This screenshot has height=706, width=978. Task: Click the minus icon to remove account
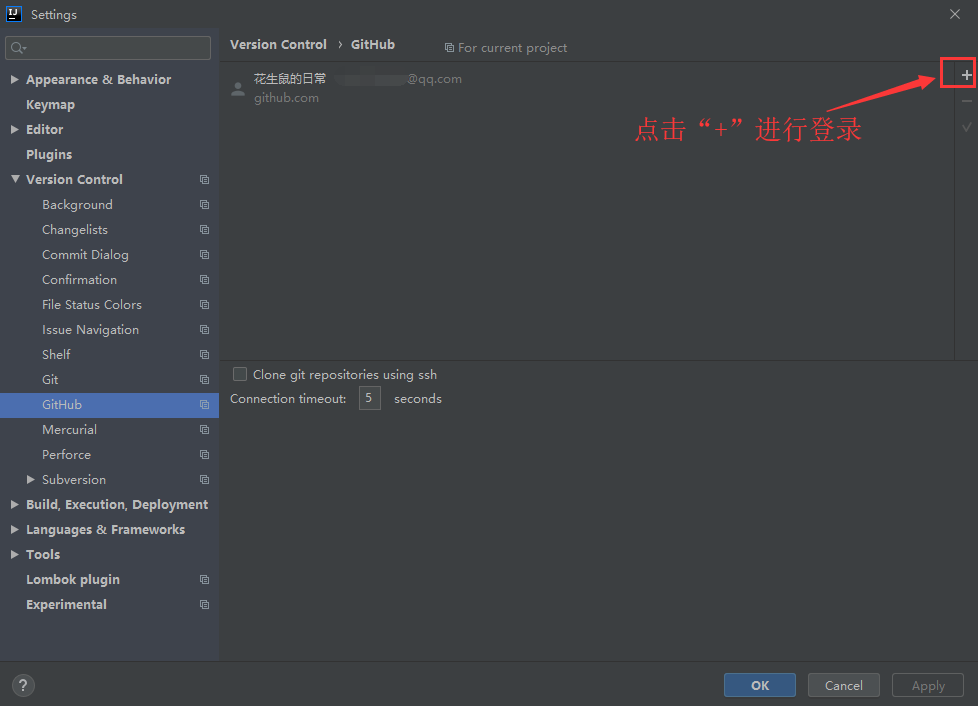click(966, 101)
